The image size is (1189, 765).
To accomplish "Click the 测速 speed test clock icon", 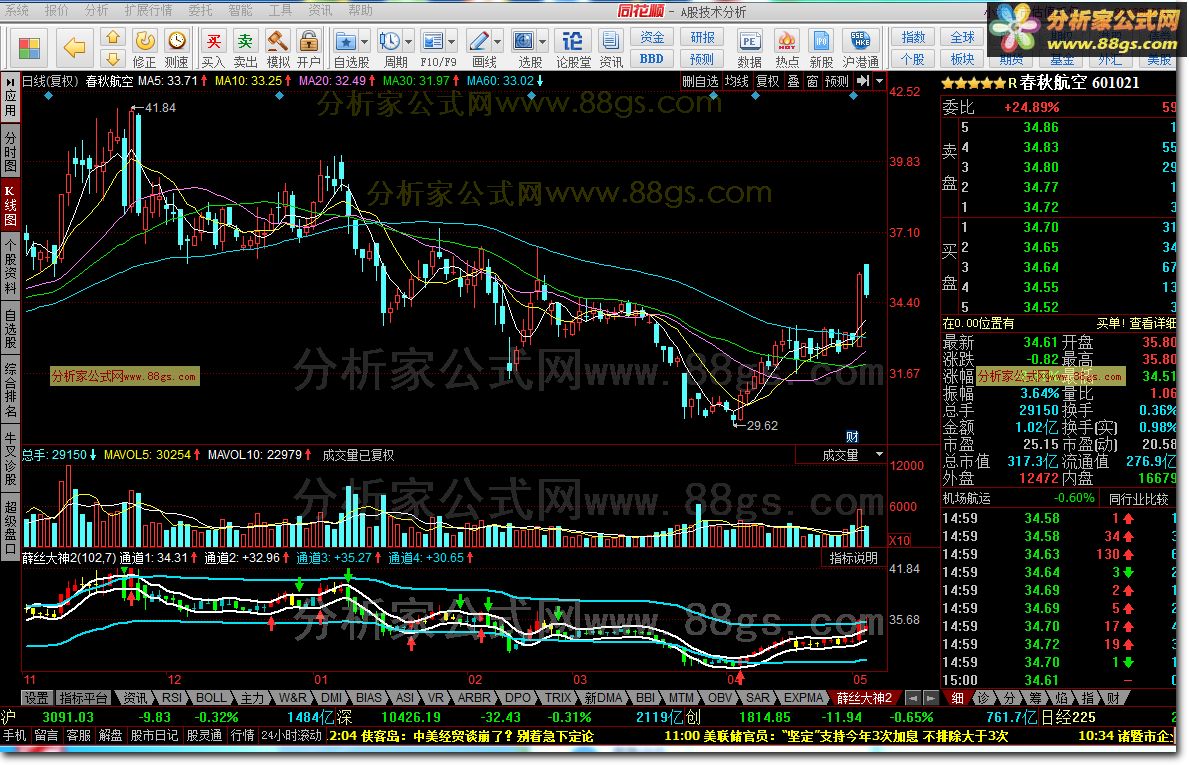I will point(177,41).
